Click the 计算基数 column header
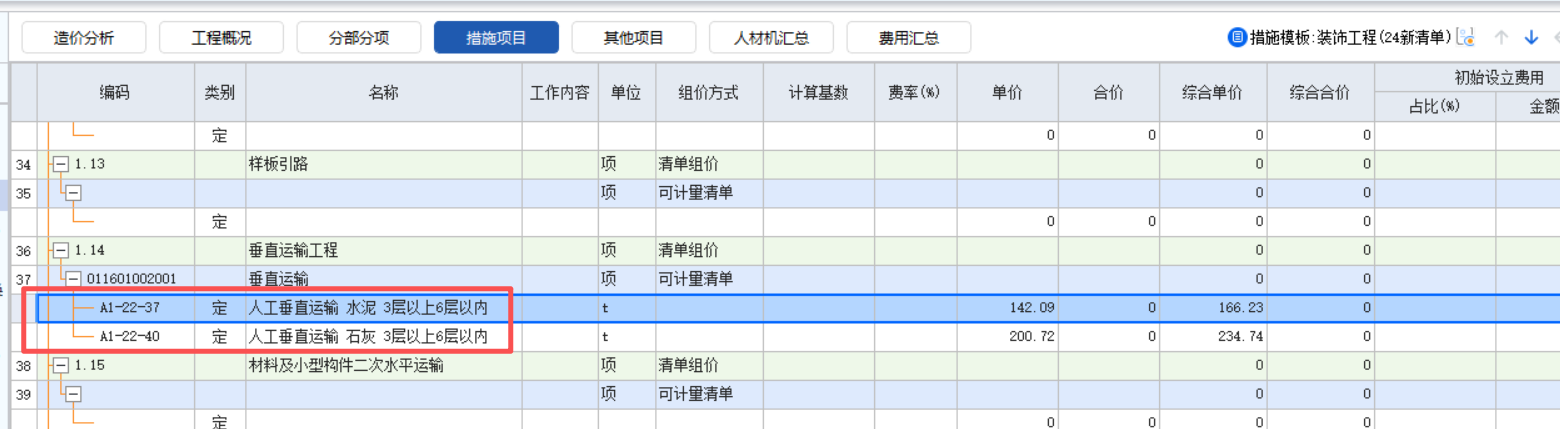The image size is (1560, 429). 819,93
